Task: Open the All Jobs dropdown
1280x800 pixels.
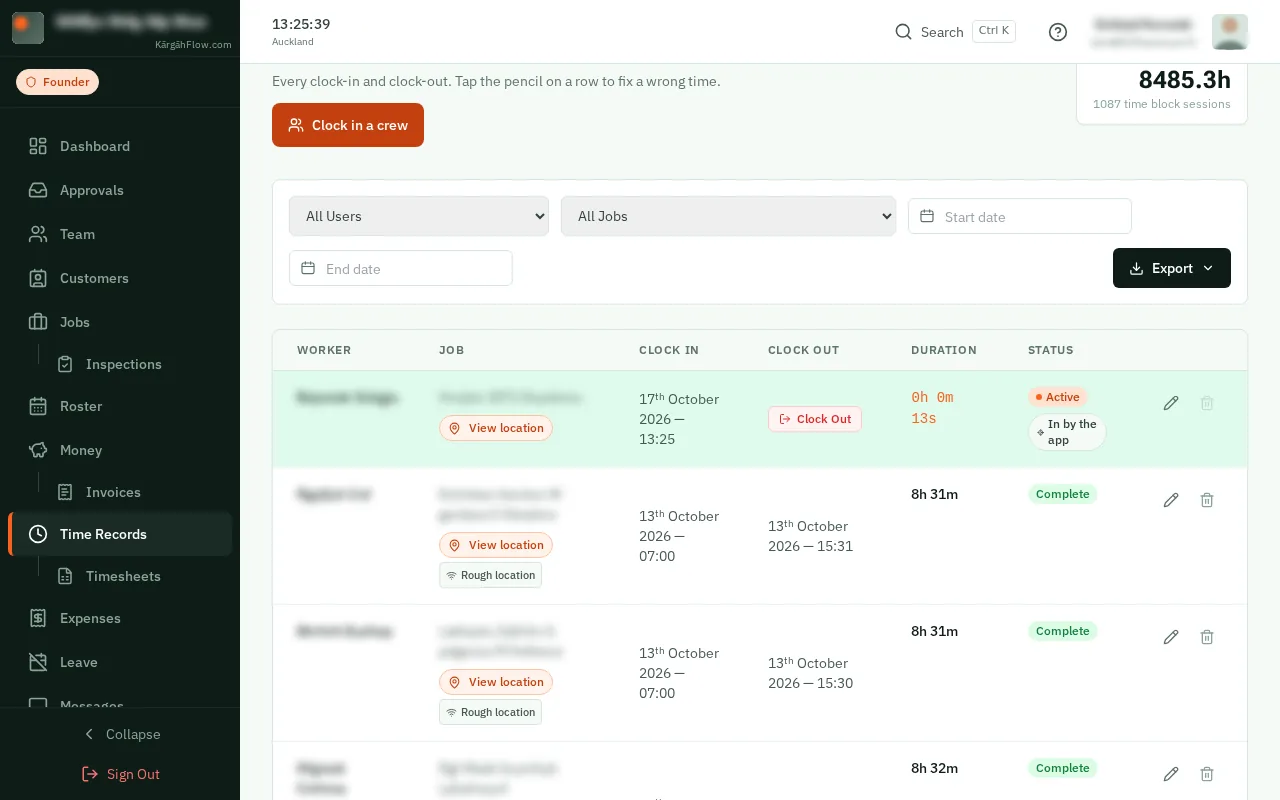Action: tap(728, 216)
